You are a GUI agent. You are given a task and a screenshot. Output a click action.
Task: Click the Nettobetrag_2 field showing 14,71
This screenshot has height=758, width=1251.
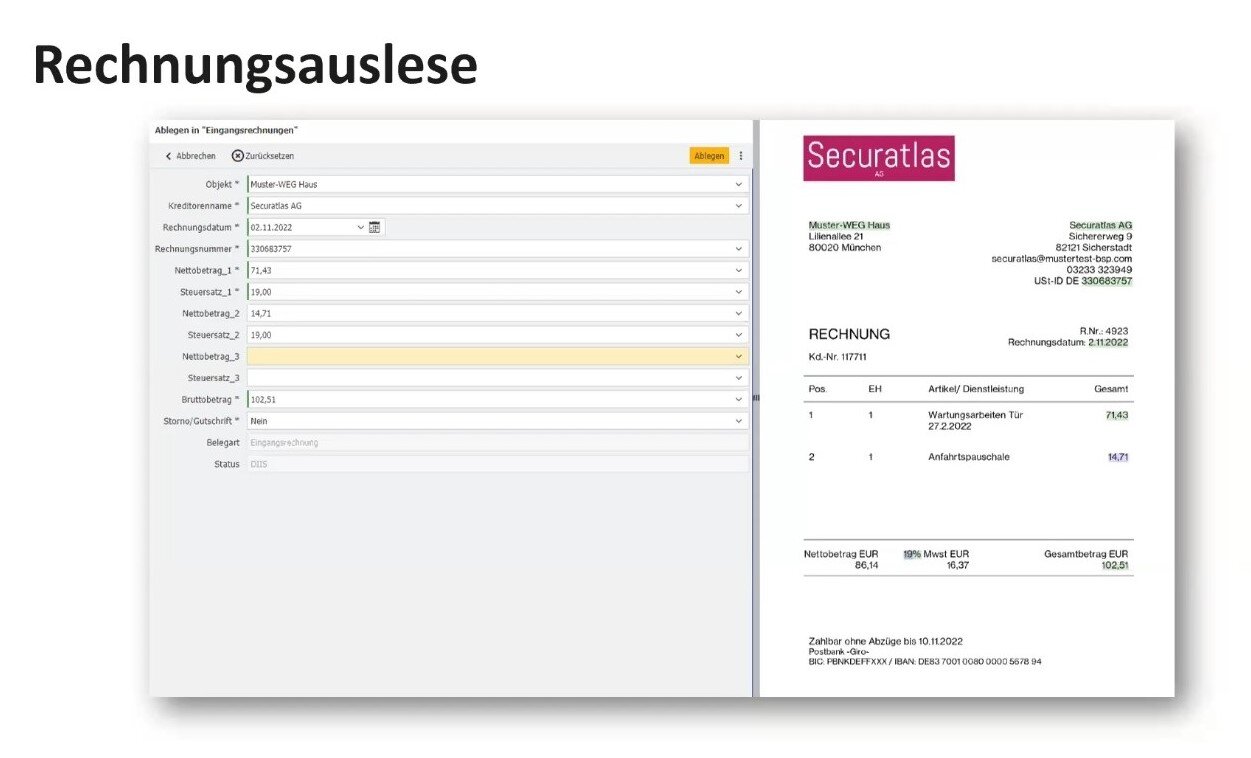point(497,313)
